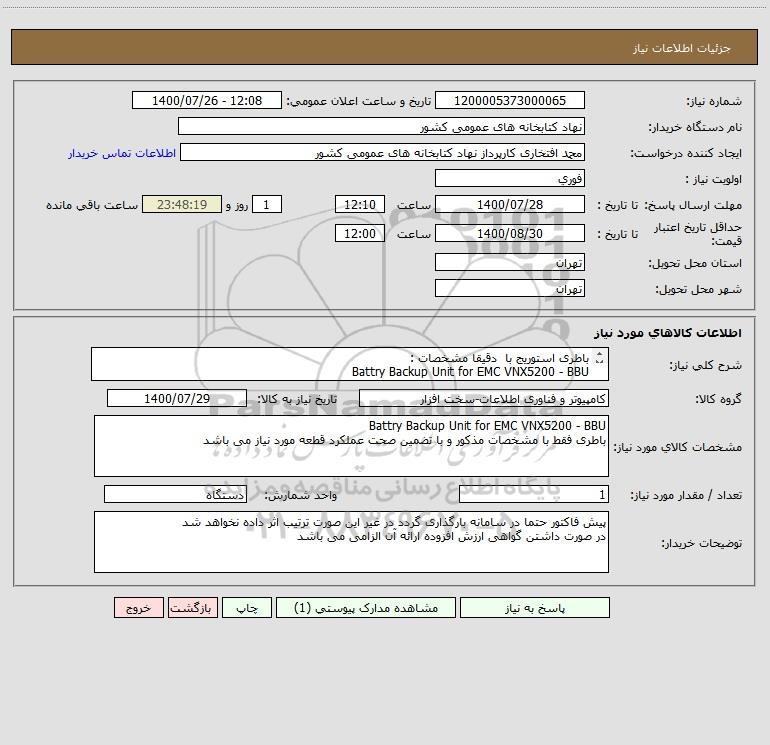The height and width of the screenshot is (745, 770).
Task: Click the label تاریخ و ساعت اعلان عمومی
Action: click(359, 101)
